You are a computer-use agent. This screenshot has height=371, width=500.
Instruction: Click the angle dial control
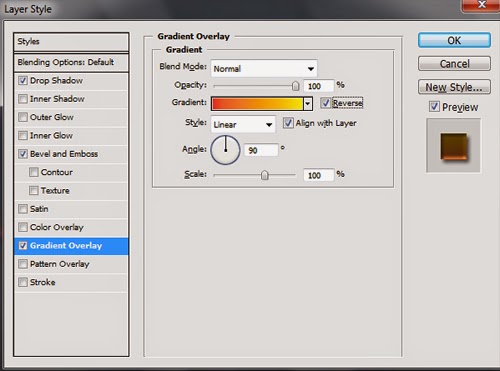[225, 150]
